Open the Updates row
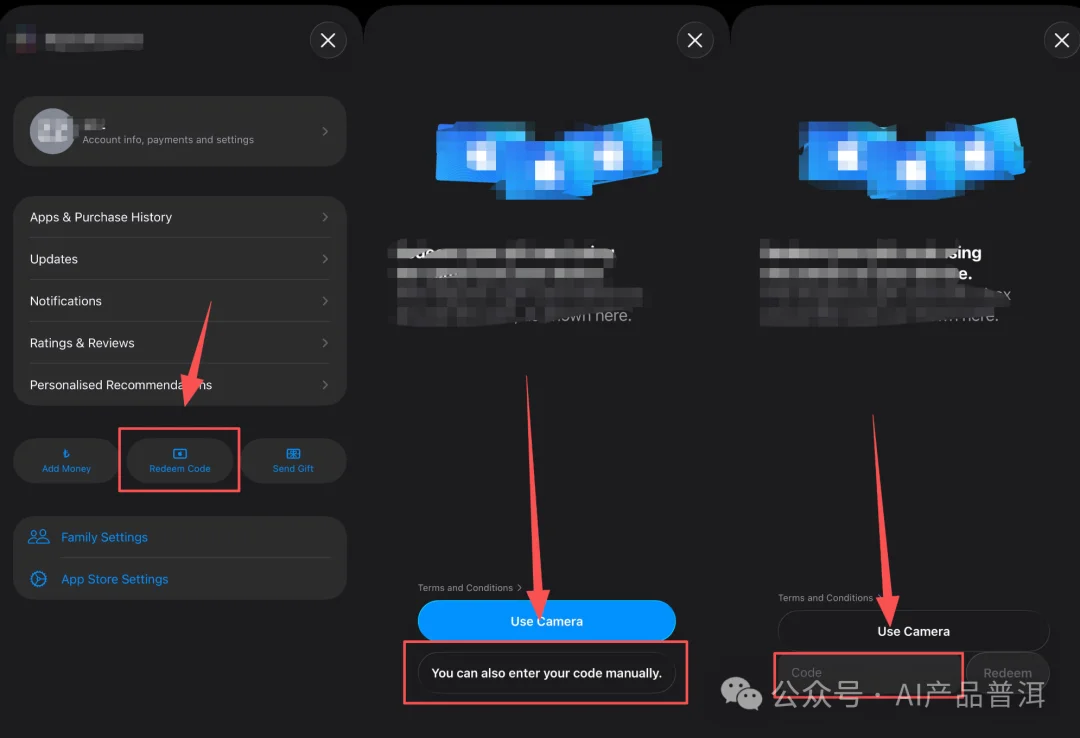This screenshot has width=1080, height=738. click(x=180, y=259)
